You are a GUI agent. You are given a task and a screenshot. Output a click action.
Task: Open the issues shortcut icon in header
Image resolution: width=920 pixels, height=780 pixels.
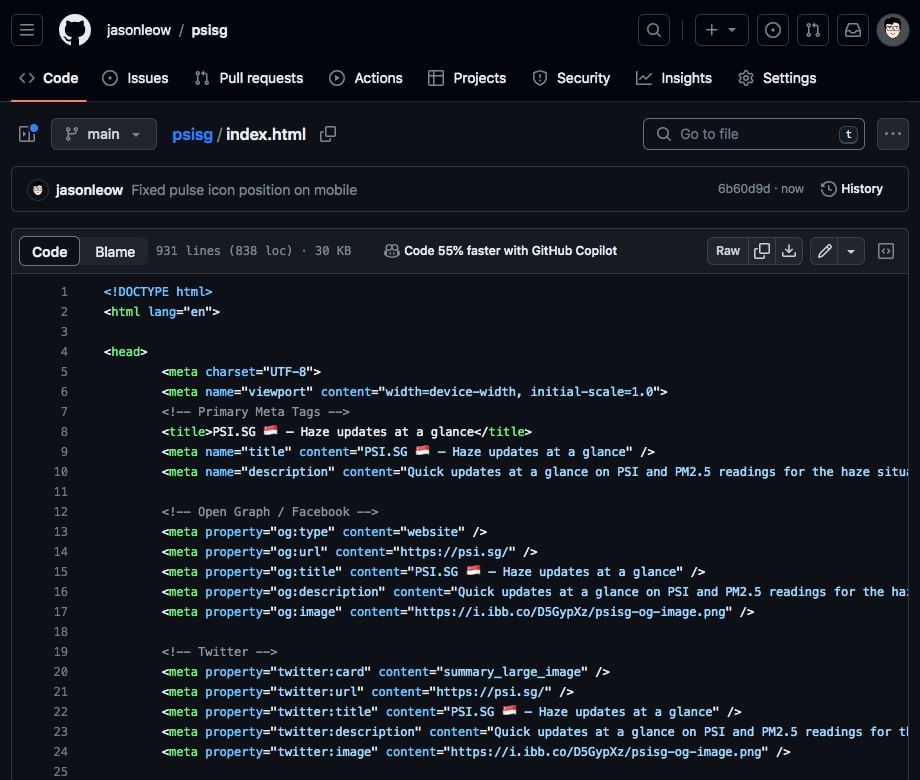773,30
